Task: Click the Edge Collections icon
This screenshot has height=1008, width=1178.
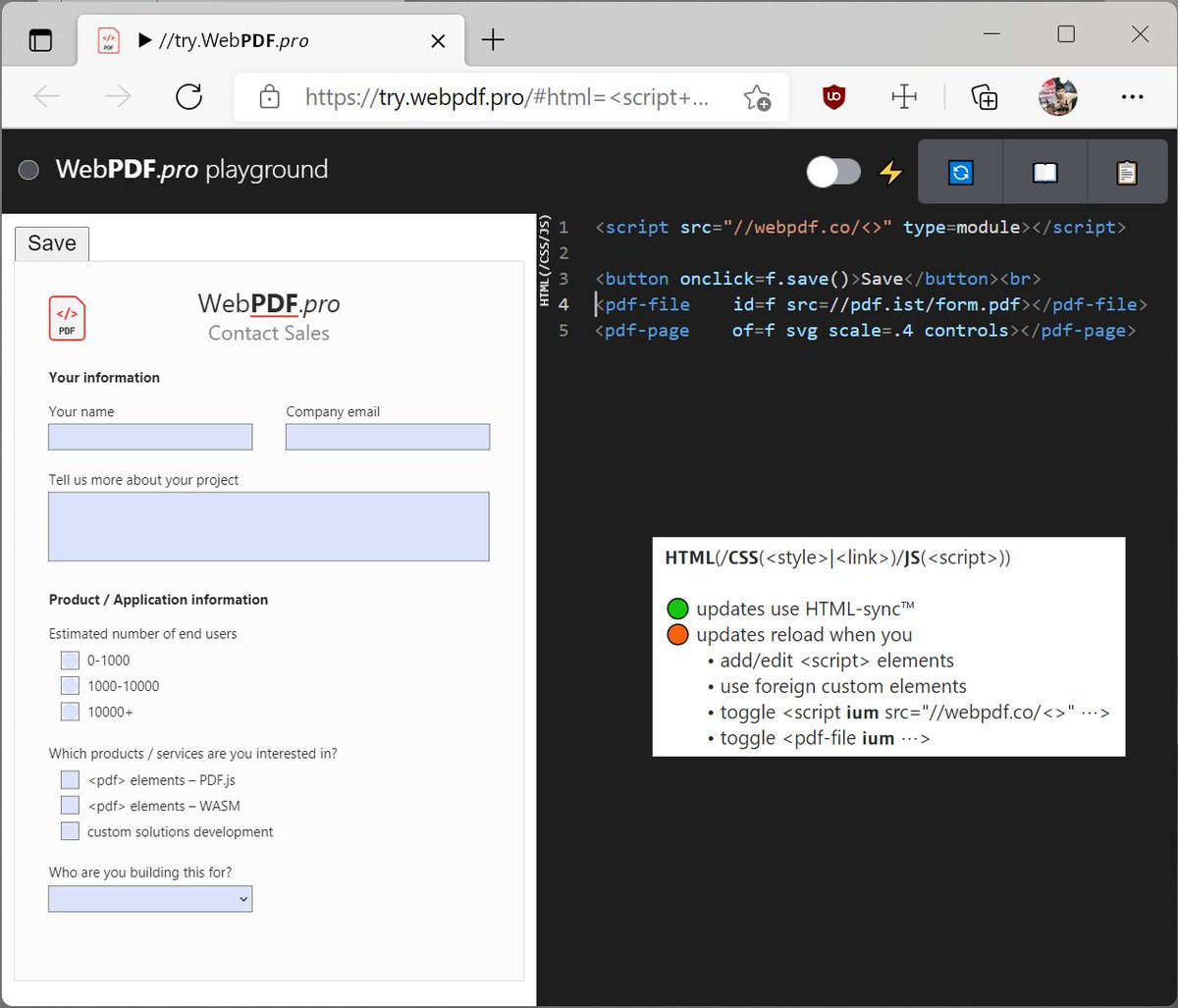Action: [984, 97]
